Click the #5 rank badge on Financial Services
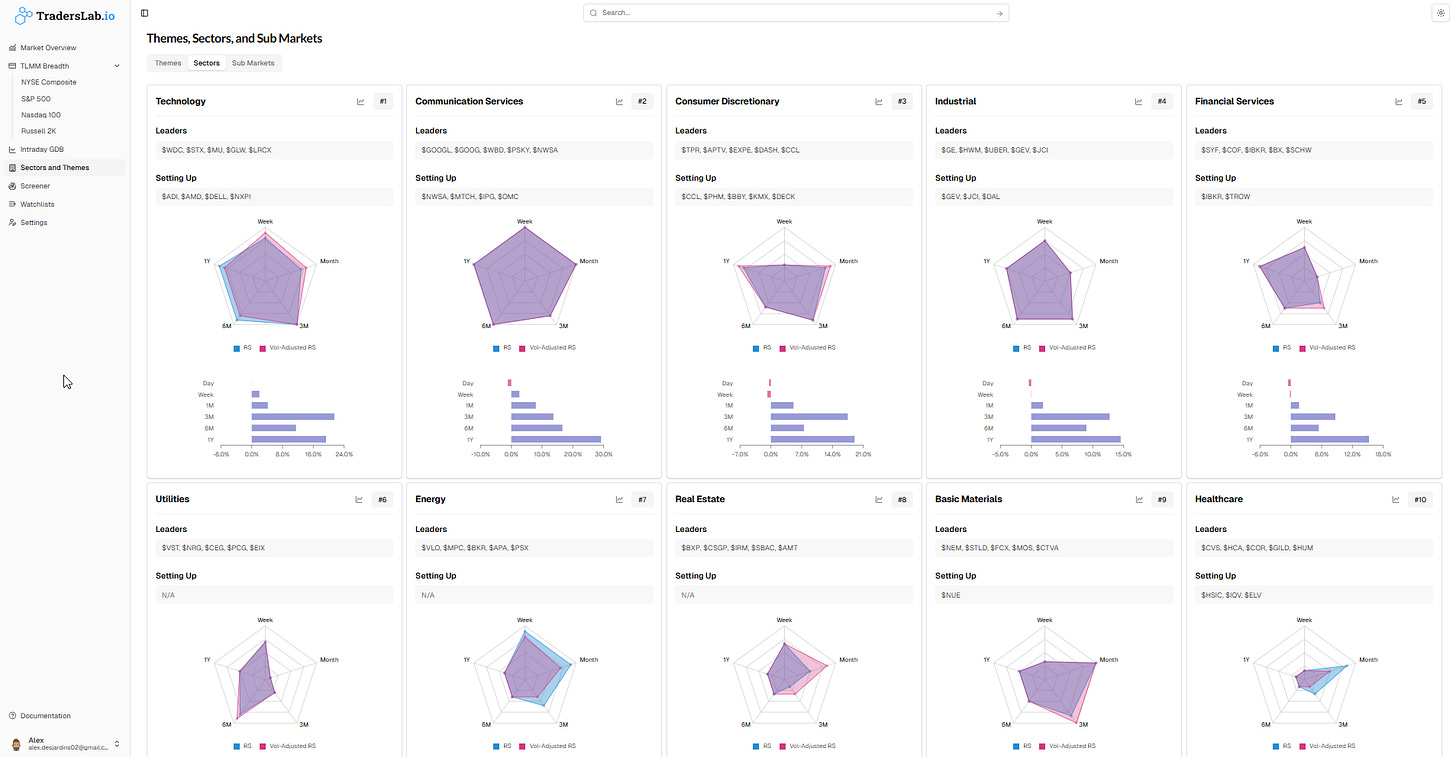The image size is (1456, 757). point(1422,101)
